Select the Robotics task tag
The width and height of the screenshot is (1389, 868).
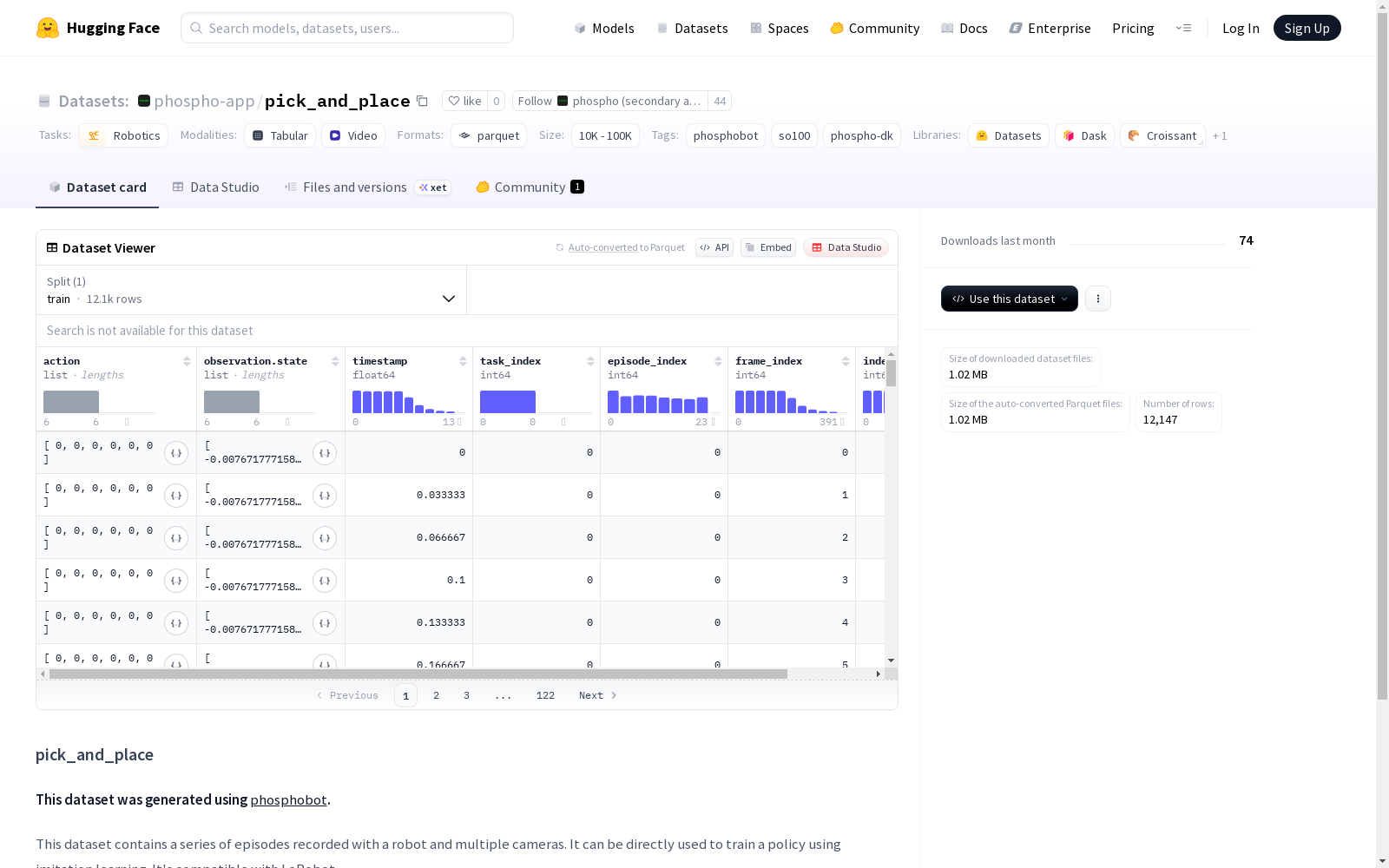(x=123, y=135)
